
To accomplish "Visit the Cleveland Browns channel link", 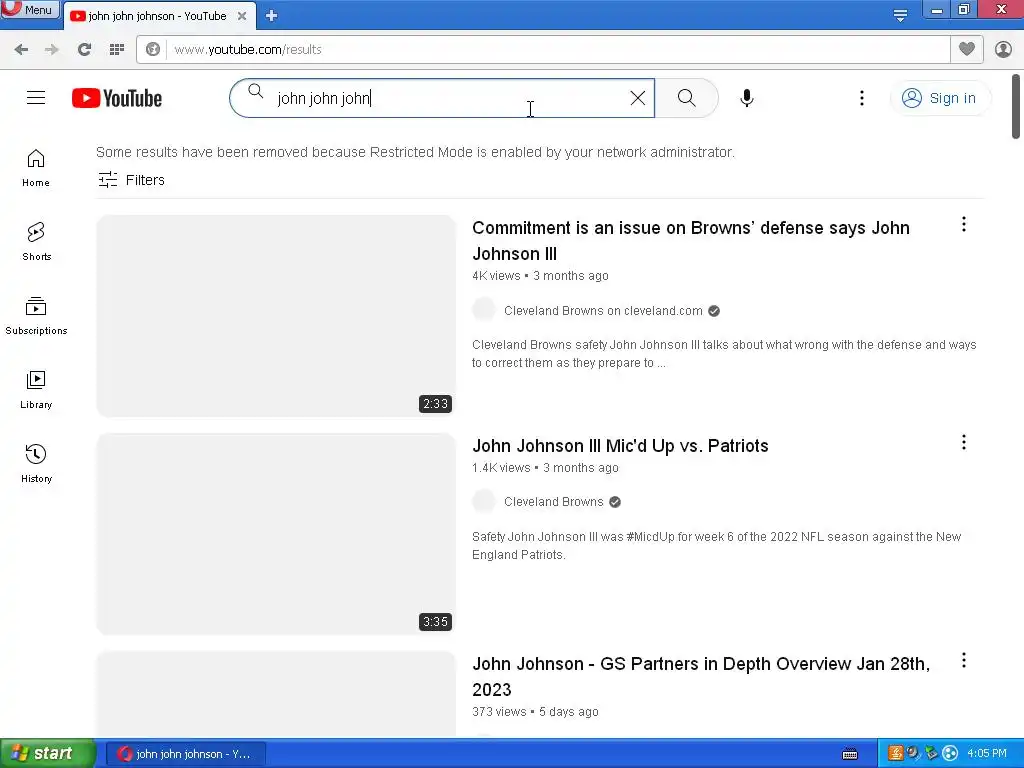I will [553, 502].
